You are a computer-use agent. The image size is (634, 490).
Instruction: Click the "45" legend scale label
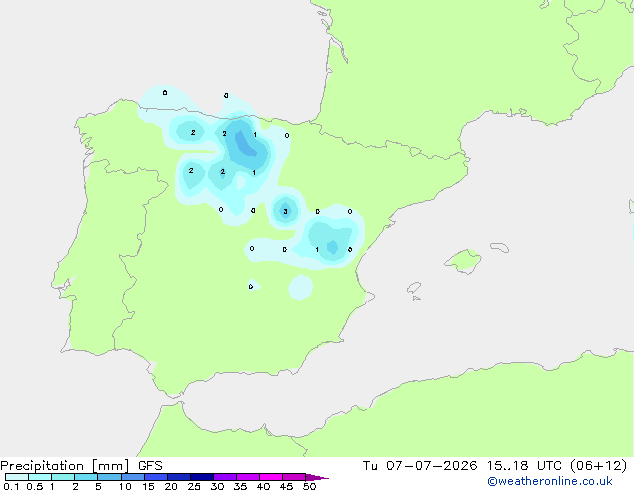286,486
